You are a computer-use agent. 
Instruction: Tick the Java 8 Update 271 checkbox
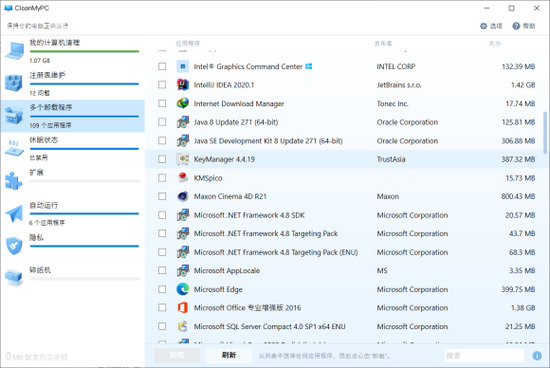pos(162,122)
